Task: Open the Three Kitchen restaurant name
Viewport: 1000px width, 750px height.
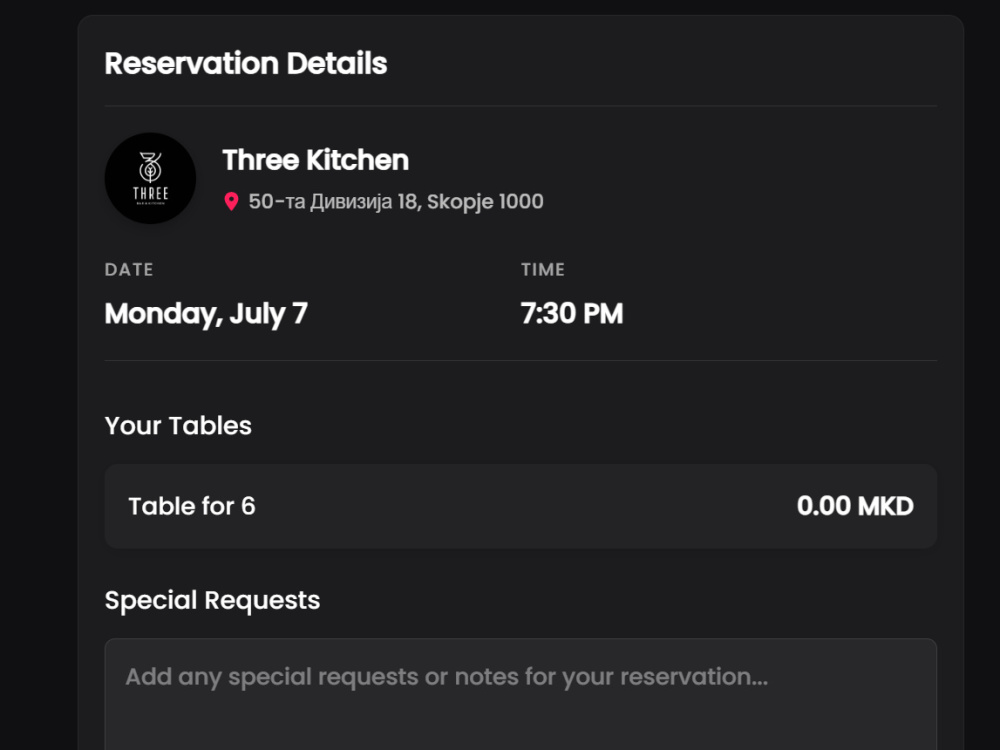Action: (x=316, y=160)
